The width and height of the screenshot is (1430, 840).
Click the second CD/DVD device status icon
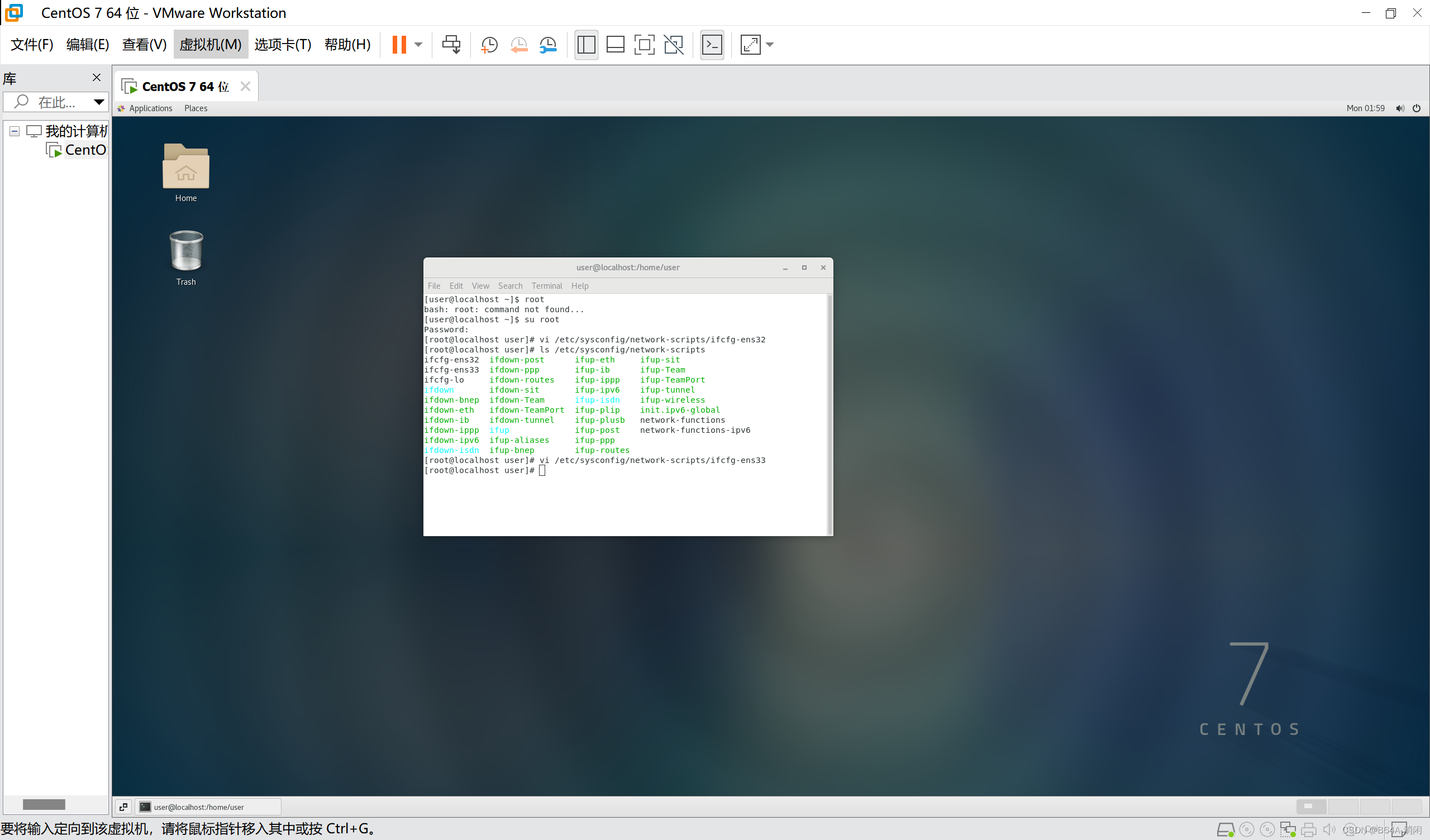coord(1267,830)
